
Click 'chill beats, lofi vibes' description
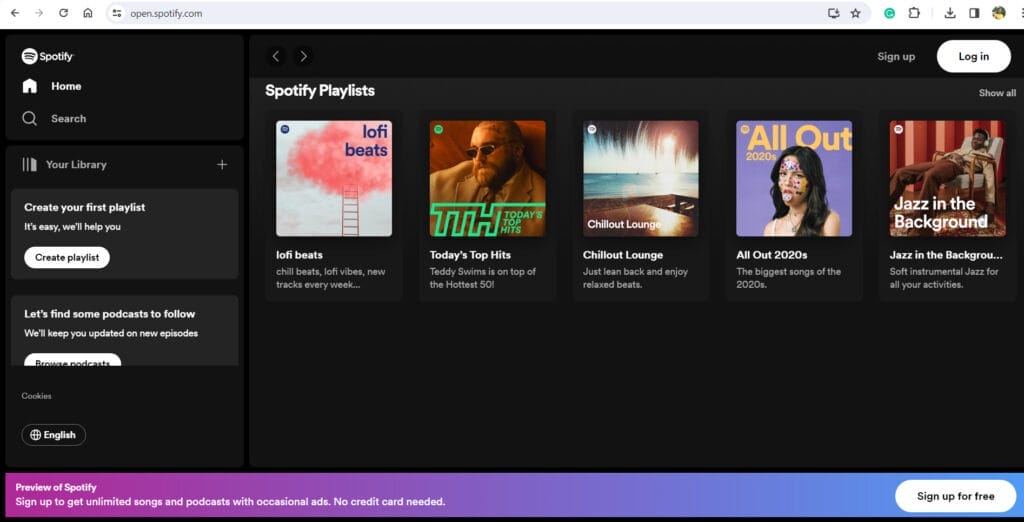[330, 278]
